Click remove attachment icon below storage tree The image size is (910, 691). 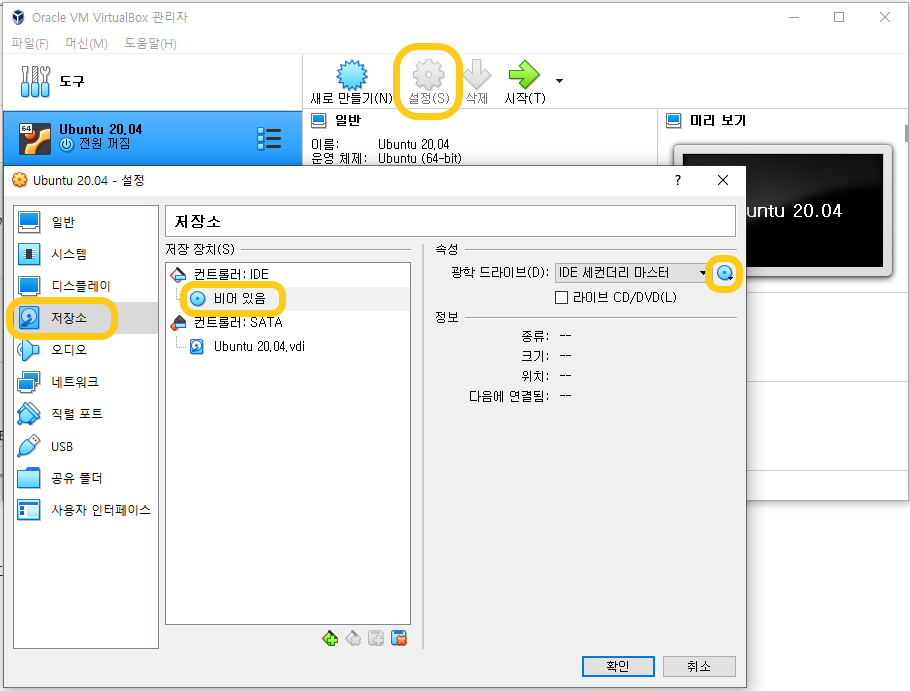[x=399, y=639]
